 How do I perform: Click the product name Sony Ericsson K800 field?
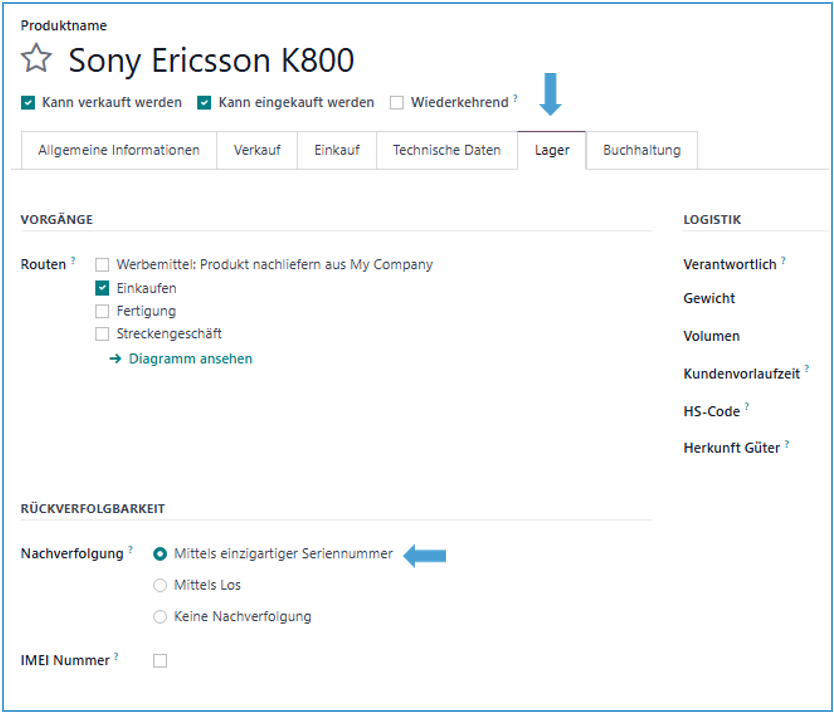(x=211, y=61)
